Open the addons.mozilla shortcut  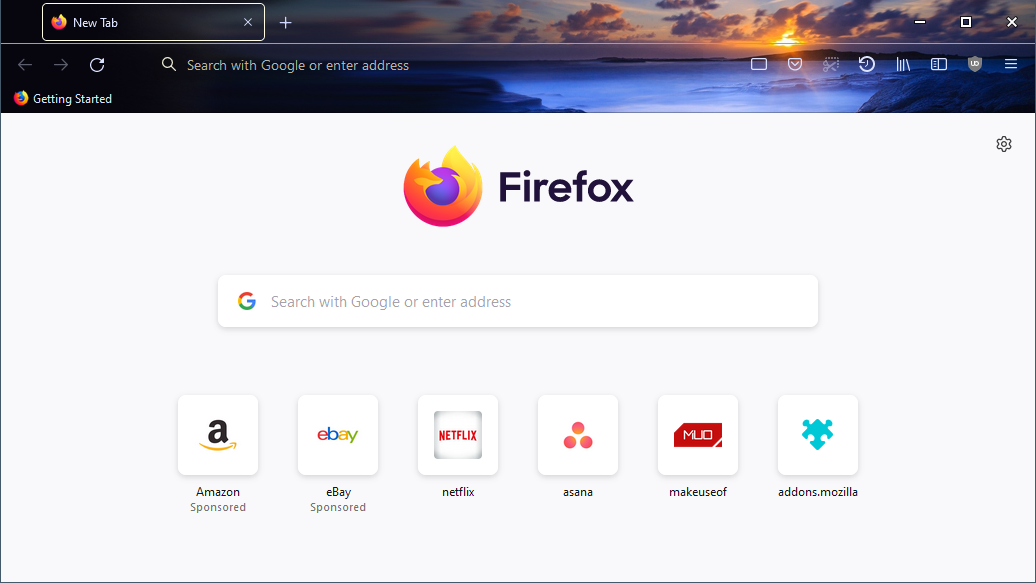[818, 436]
